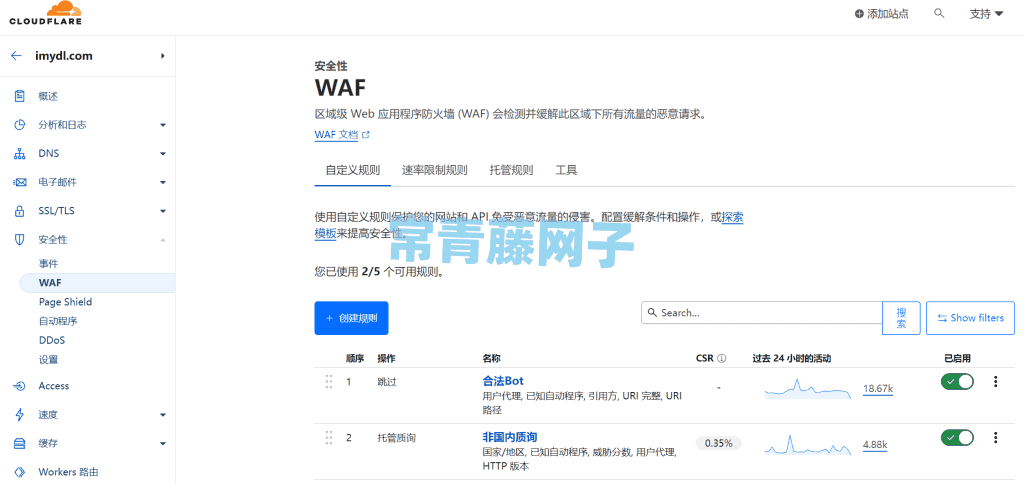The width and height of the screenshot is (1024, 485).
Task: Switch to the 托管规则 tab
Action: coord(511,170)
